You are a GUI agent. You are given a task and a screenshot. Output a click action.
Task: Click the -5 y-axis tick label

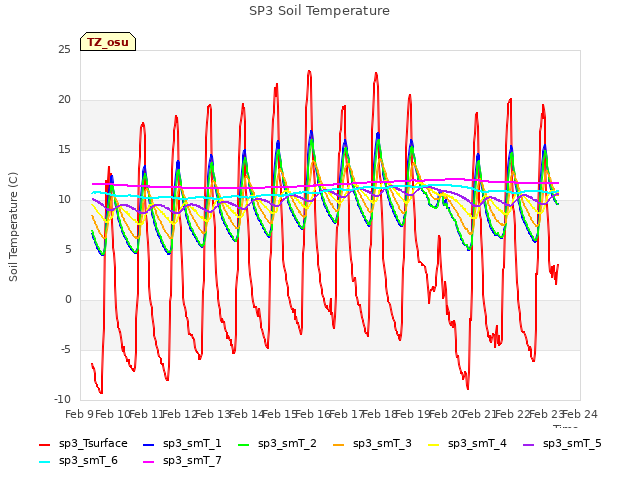pos(66,350)
